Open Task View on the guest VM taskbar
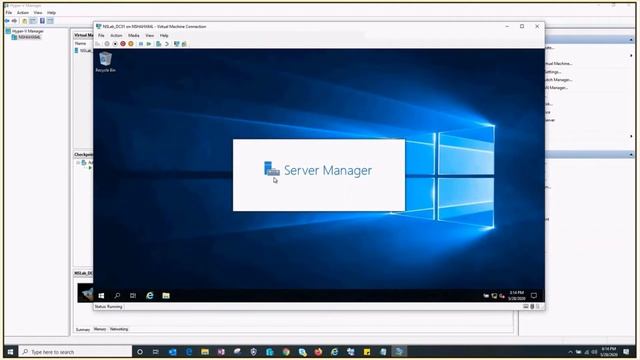 [133, 296]
